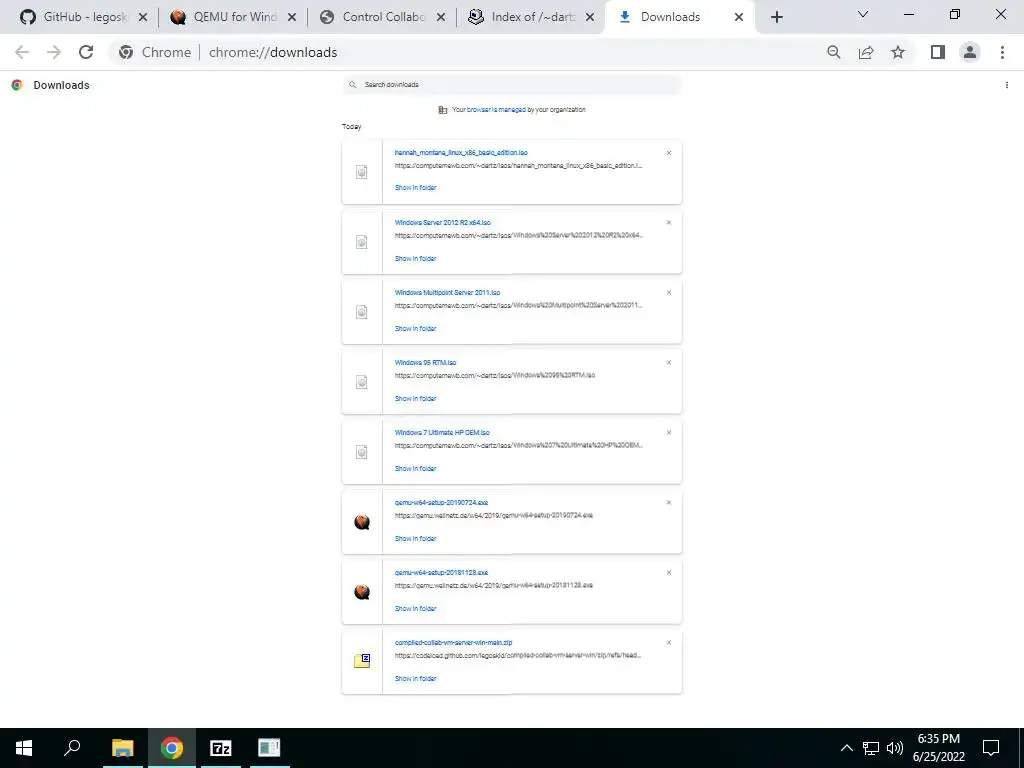
Task: Open the zoom magnifier icon in address bar
Action: pos(833,52)
